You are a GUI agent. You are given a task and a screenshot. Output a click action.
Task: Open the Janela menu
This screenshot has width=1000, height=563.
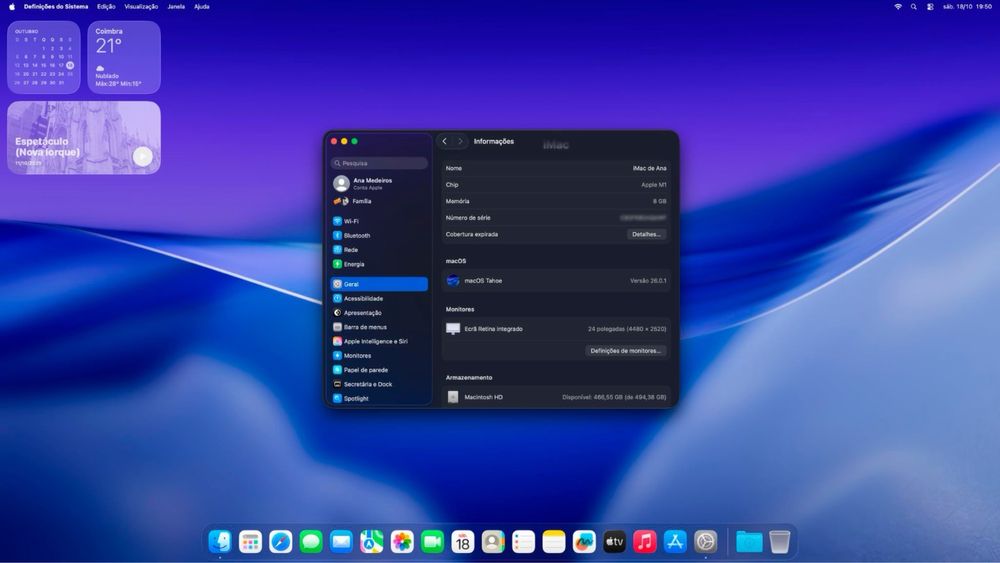point(176,6)
